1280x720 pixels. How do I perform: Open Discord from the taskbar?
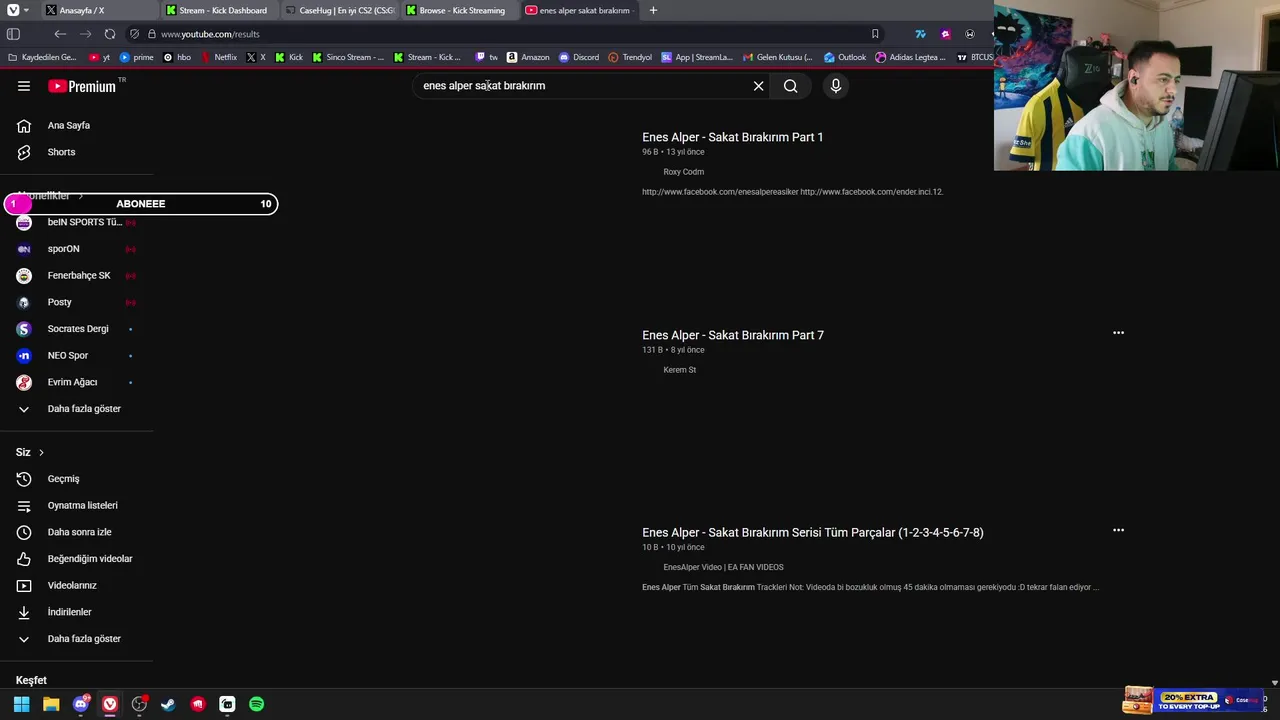(x=81, y=704)
